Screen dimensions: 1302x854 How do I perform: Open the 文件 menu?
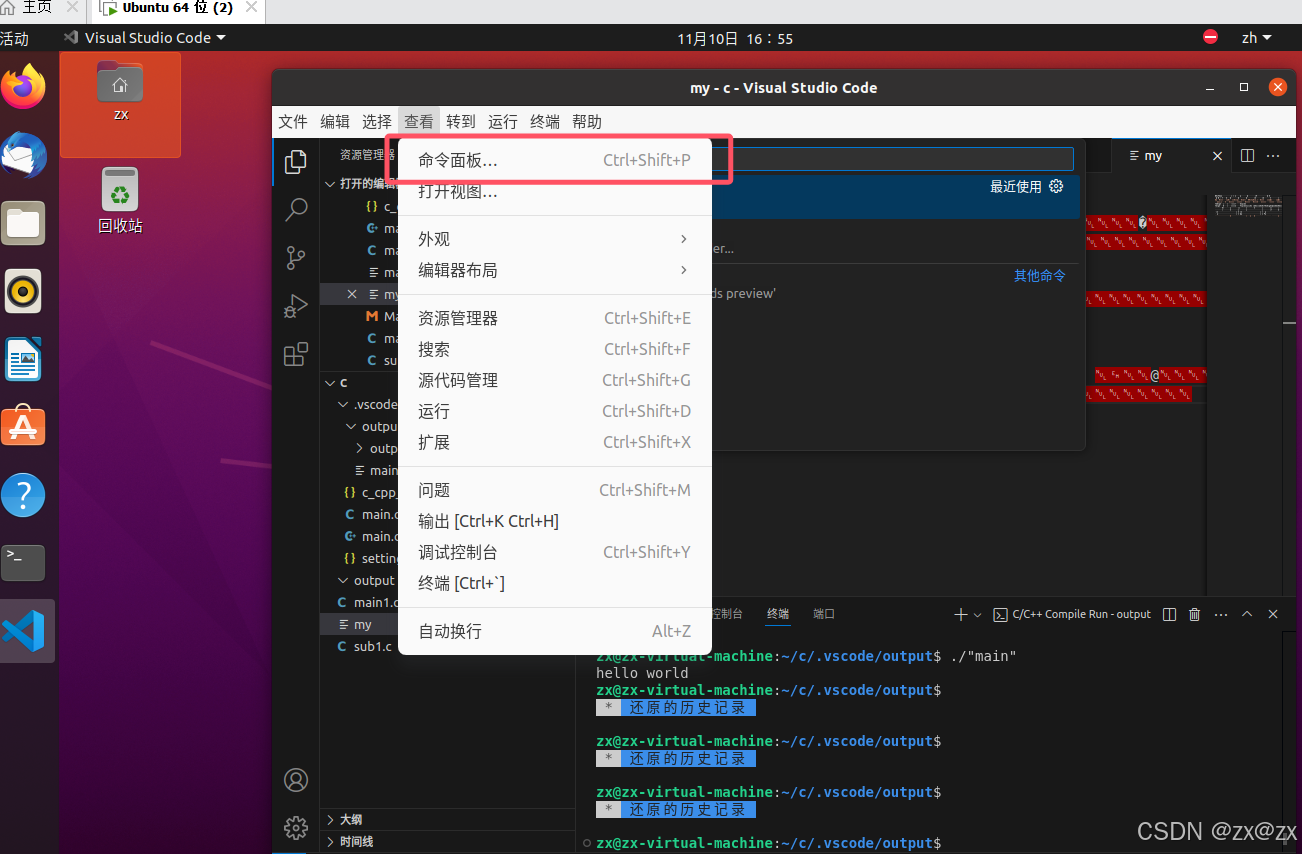pos(293,122)
